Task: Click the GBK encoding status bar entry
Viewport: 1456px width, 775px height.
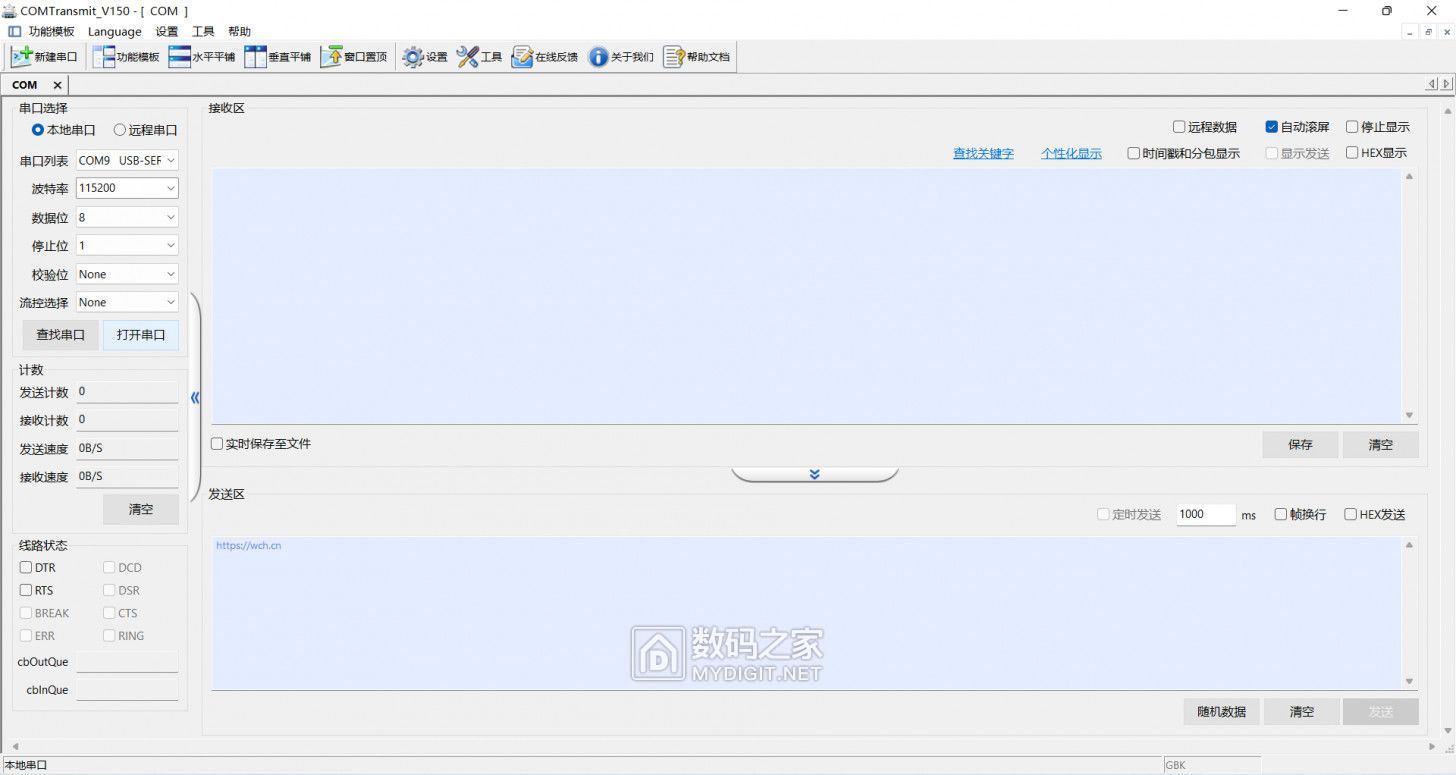Action: click(1211, 765)
